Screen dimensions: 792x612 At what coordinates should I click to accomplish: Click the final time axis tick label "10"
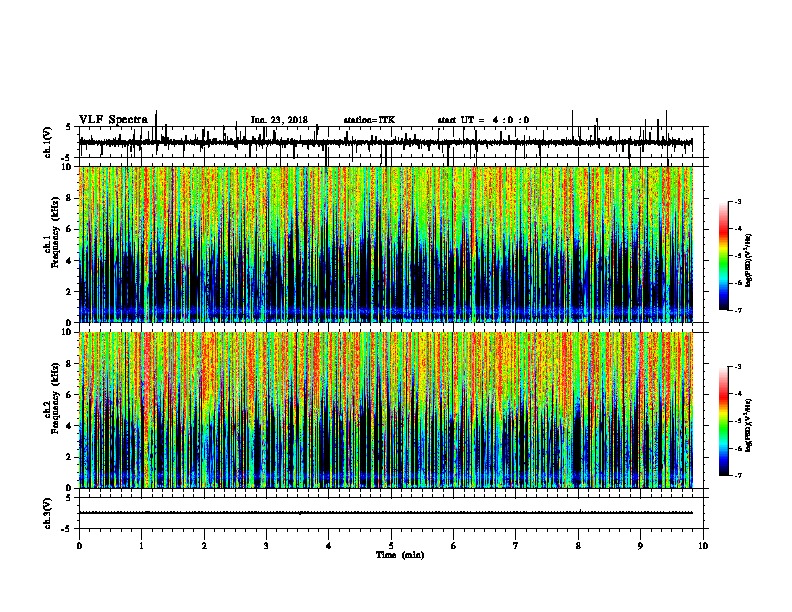point(703,546)
